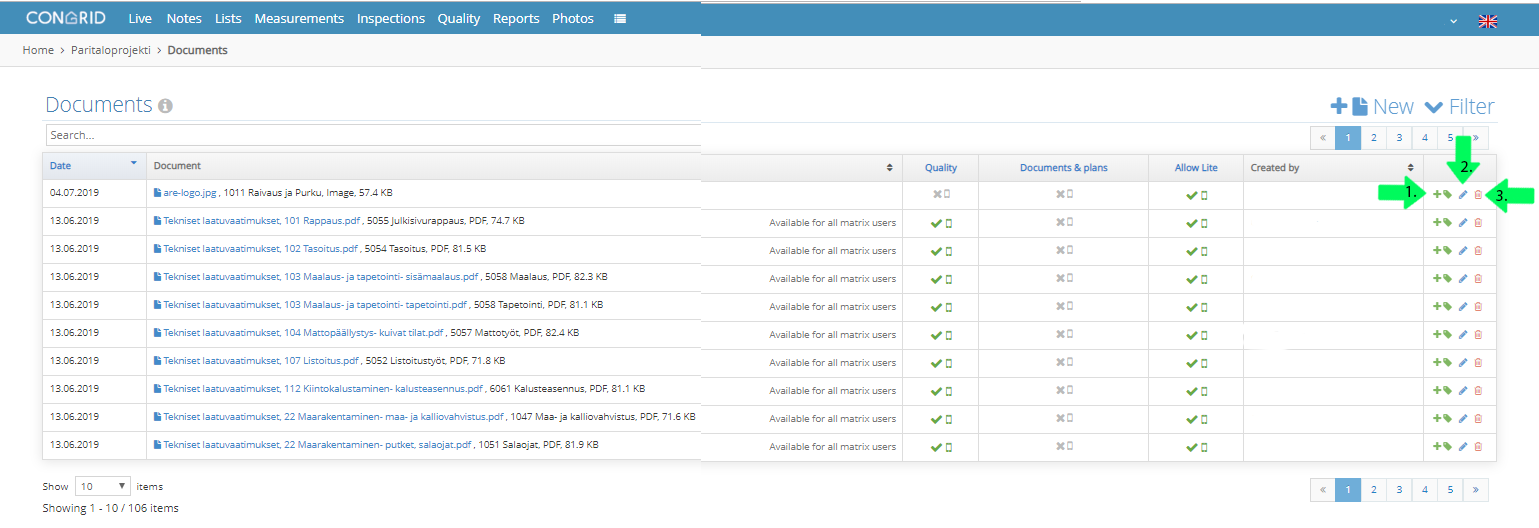Create a New document
This screenshot has width=1539, height=528.
(x=1371, y=106)
